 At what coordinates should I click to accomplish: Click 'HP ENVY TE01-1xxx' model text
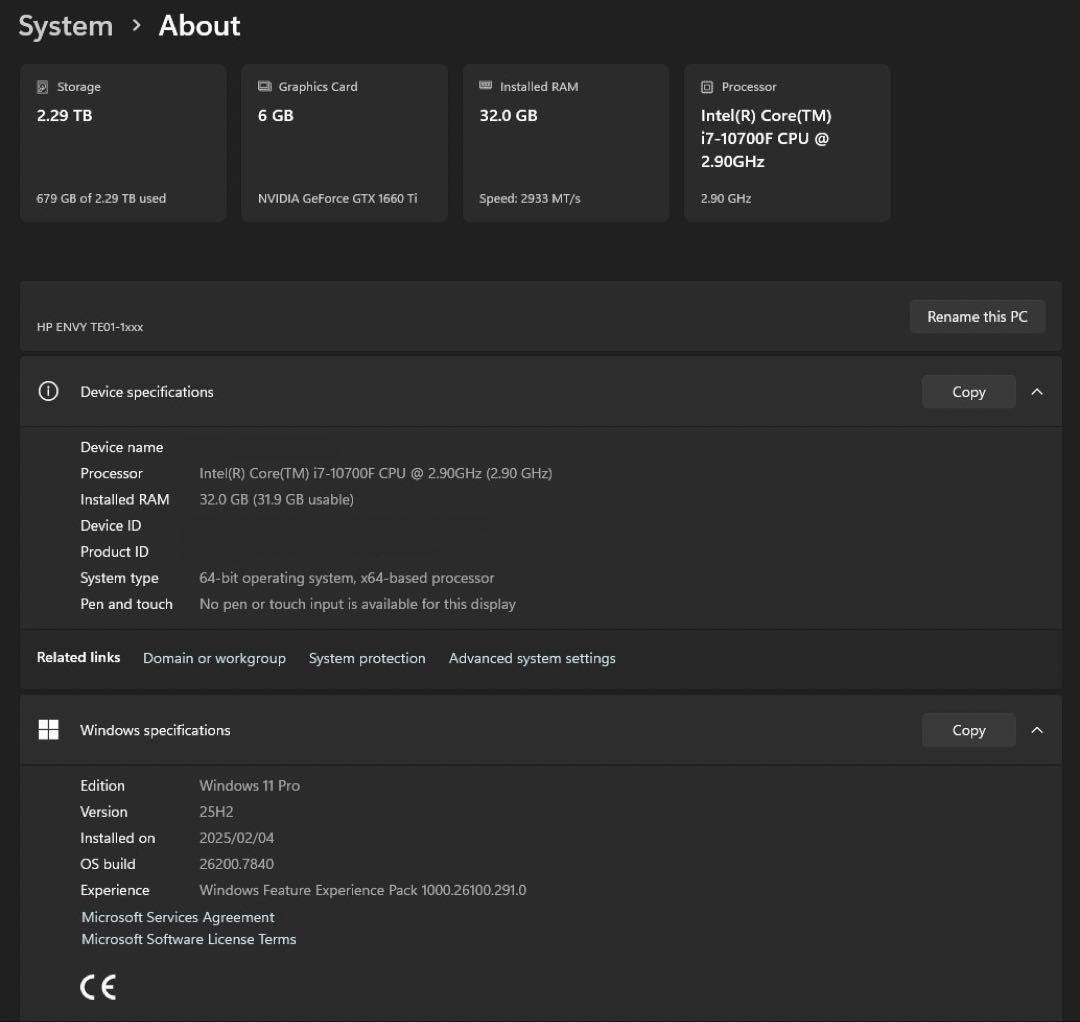90,326
